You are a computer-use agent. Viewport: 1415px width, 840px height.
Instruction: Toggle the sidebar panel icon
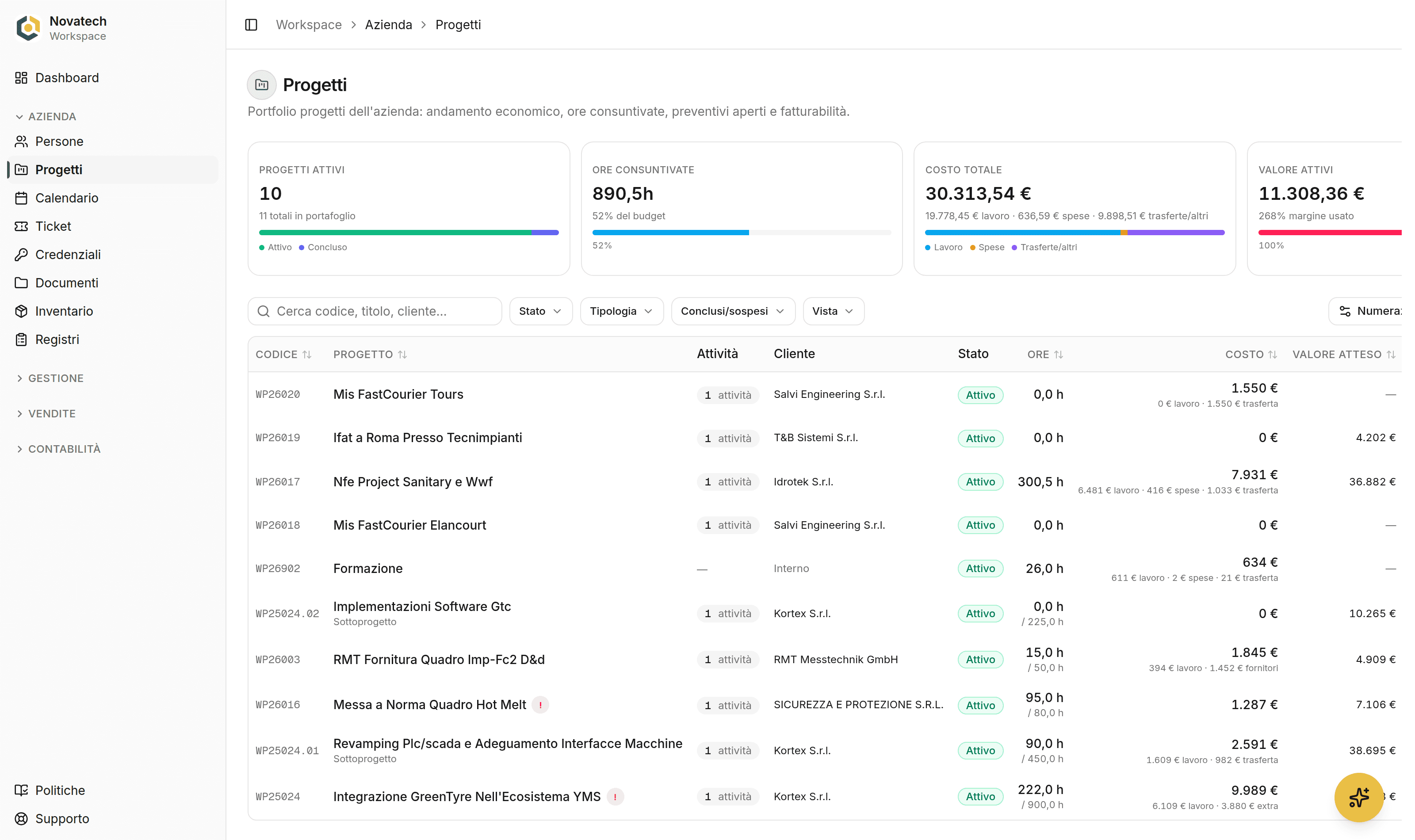pos(251,25)
